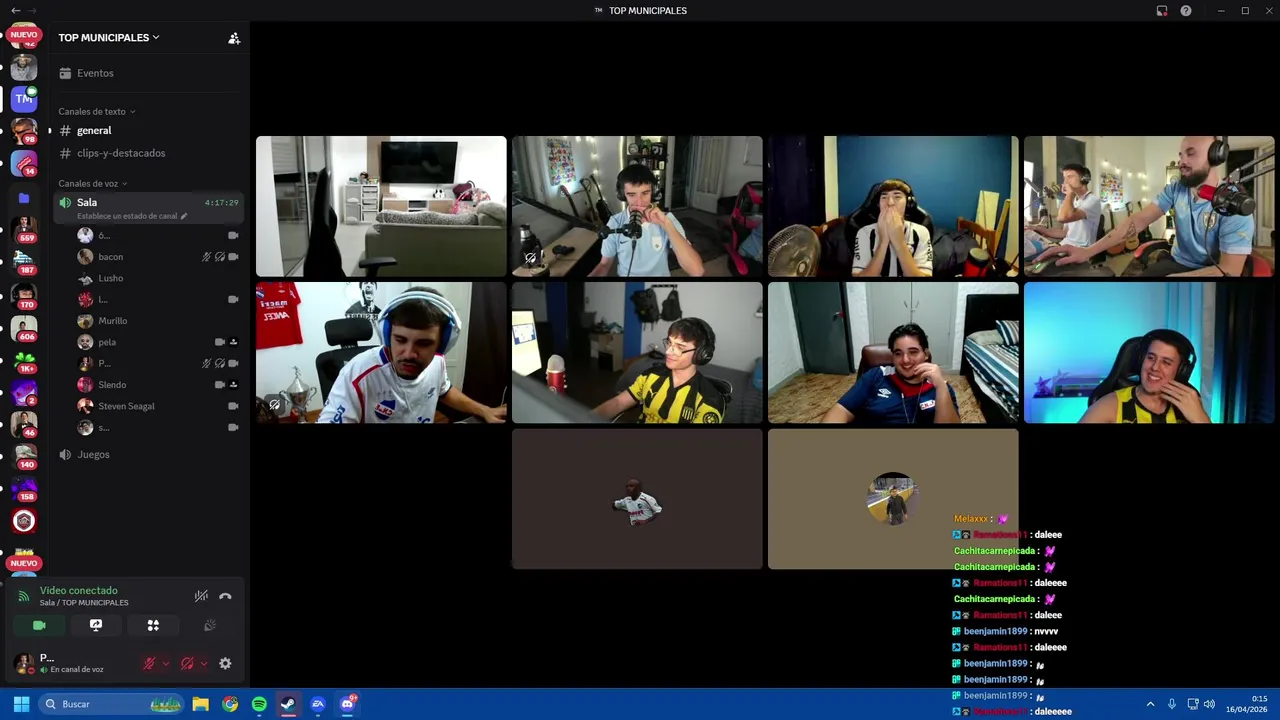
Task: Open the microphone input options arrow
Action: [166, 663]
